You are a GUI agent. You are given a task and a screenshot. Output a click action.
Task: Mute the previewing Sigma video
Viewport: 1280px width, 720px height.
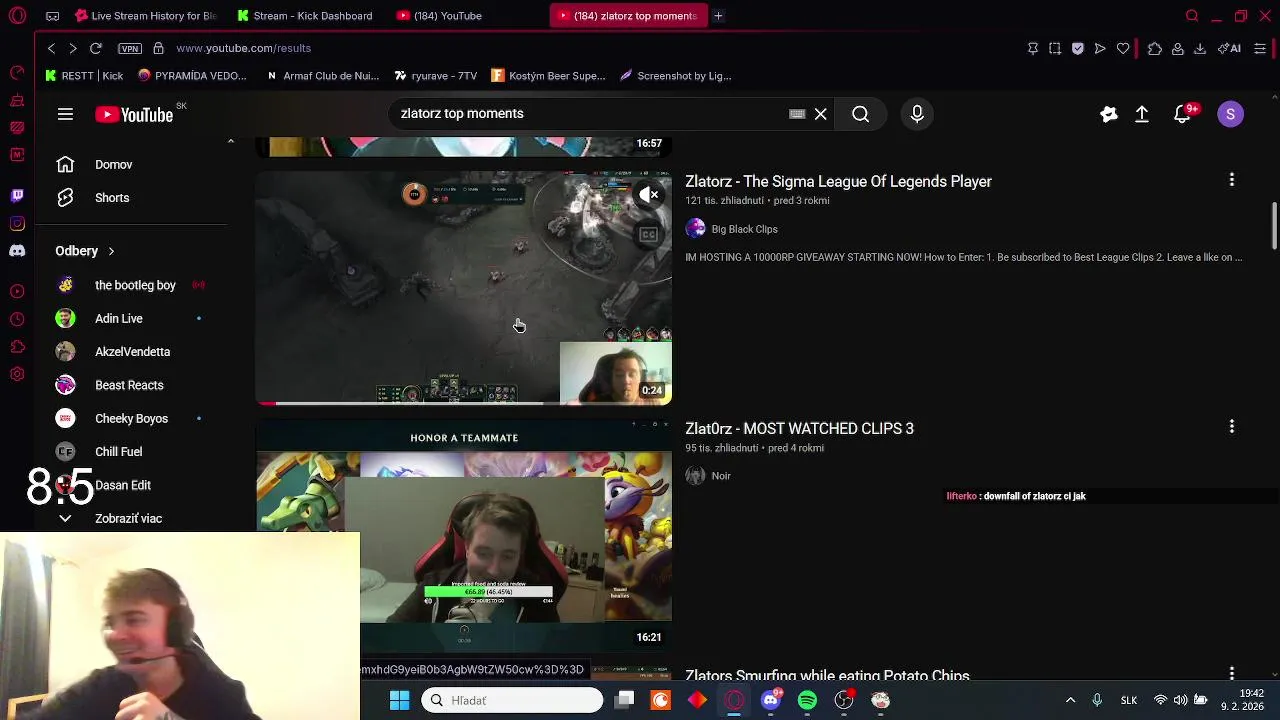tap(649, 195)
